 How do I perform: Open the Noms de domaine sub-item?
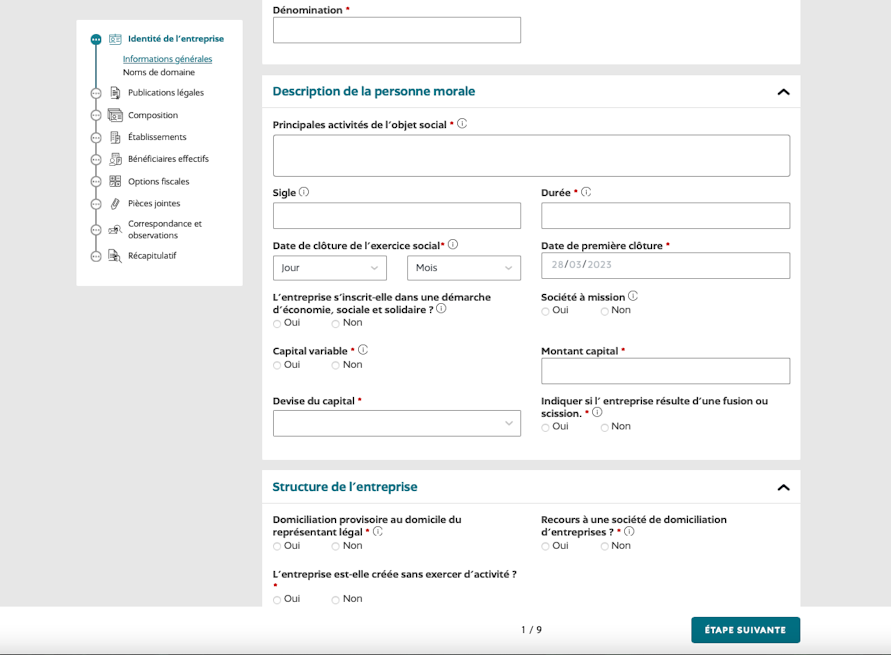click(159, 72)
